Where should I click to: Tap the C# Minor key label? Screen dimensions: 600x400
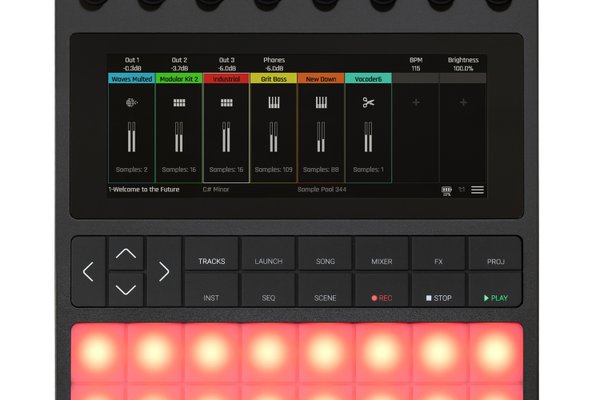click(216, 189)
